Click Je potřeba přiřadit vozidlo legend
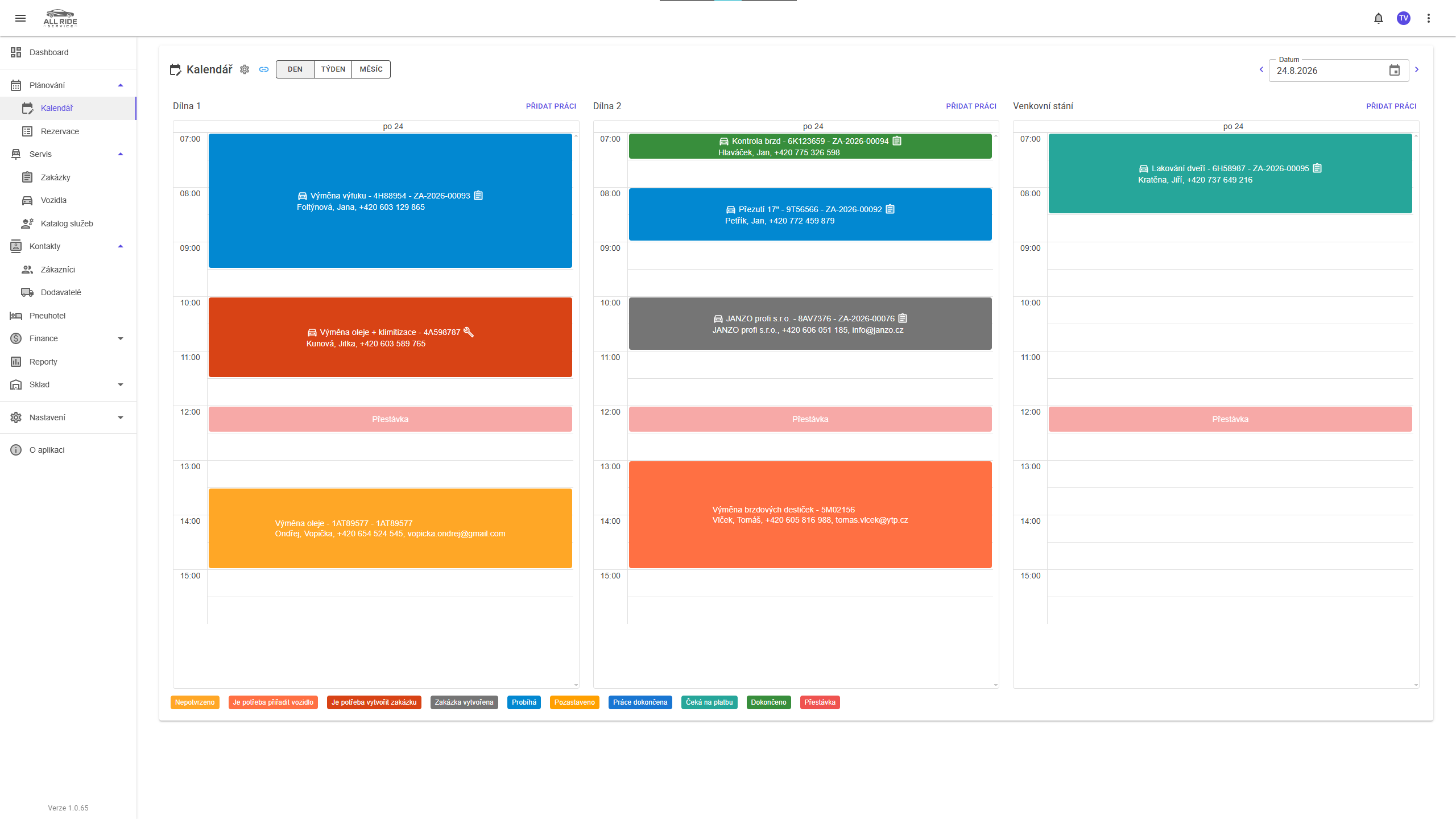Image resolution: width=1456 pixels, height=819 pixels. (x=273, y=702)
